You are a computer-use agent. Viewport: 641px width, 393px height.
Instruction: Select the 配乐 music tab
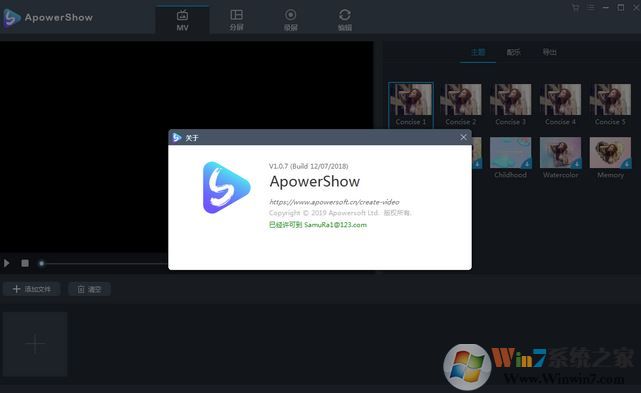513,52
